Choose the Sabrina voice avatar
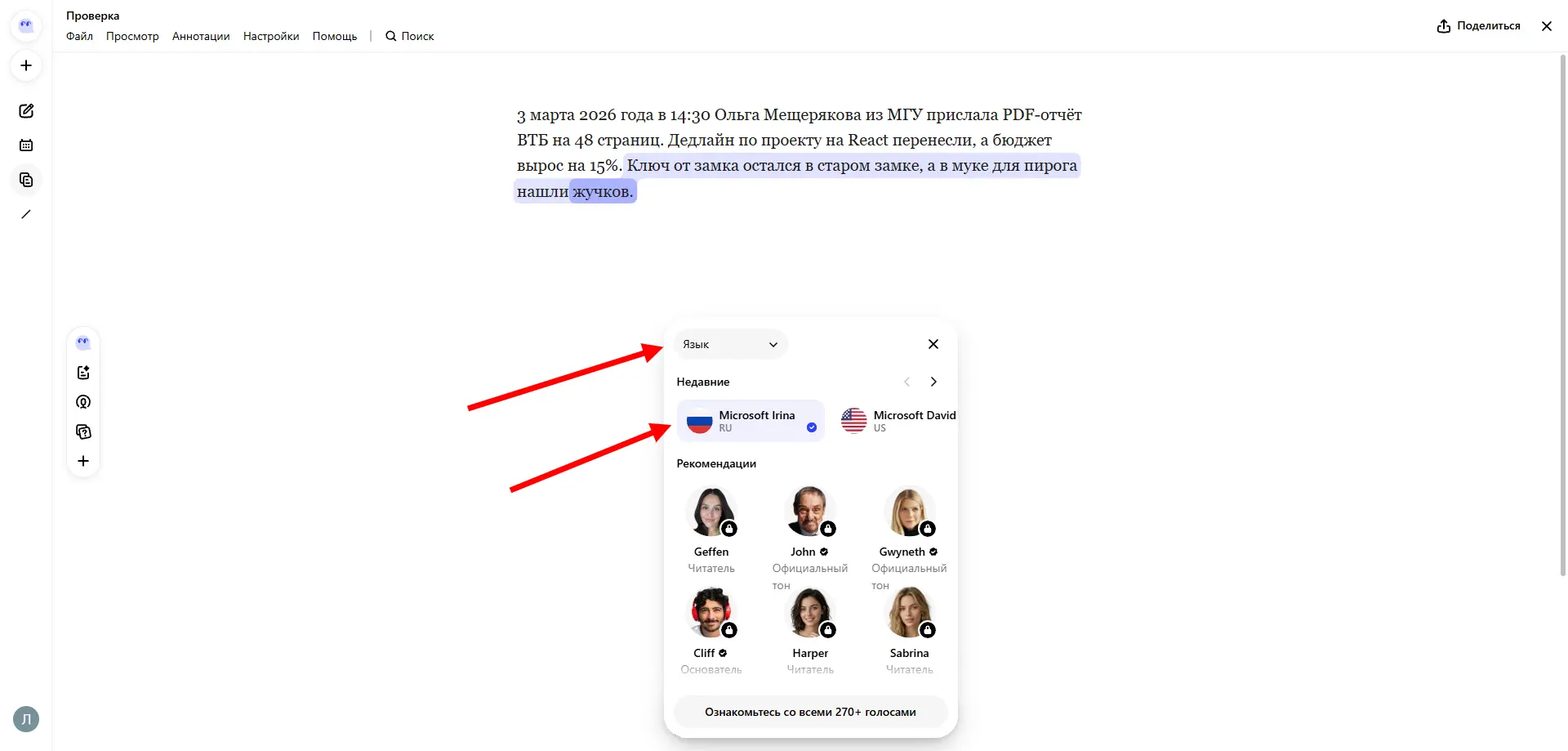This screenshot has height=751, width=1568. pos(909,613)
